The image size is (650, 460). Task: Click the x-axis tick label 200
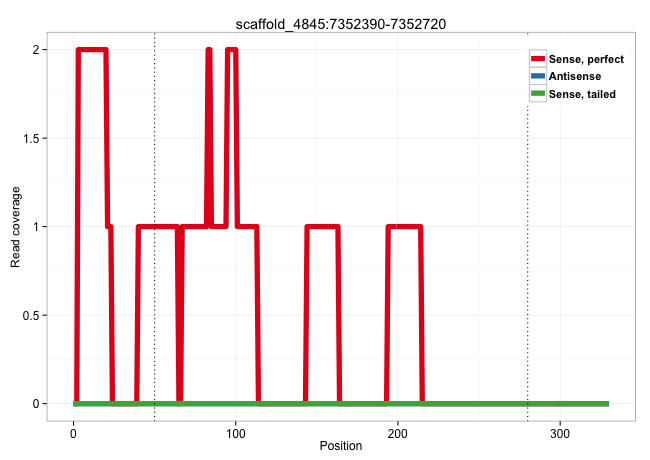click(x=398, y=432)
